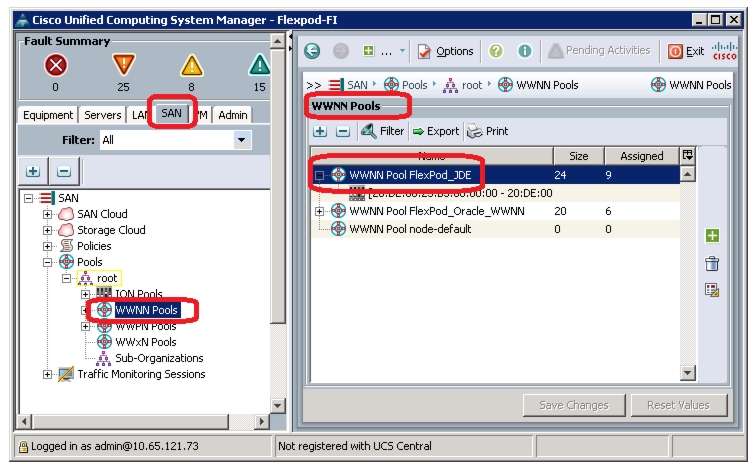Click the table's scroll down arrow
This screenshot has width=753, height=464.
pyautogui.click(x=688, y=372)
